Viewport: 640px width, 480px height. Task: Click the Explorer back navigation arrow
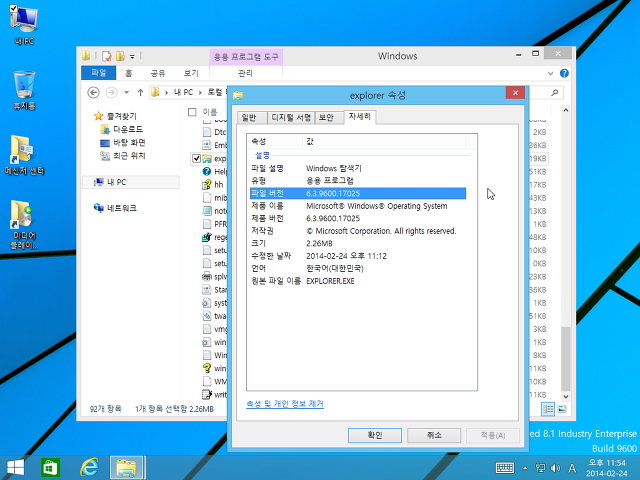click(x=93, y=93)
